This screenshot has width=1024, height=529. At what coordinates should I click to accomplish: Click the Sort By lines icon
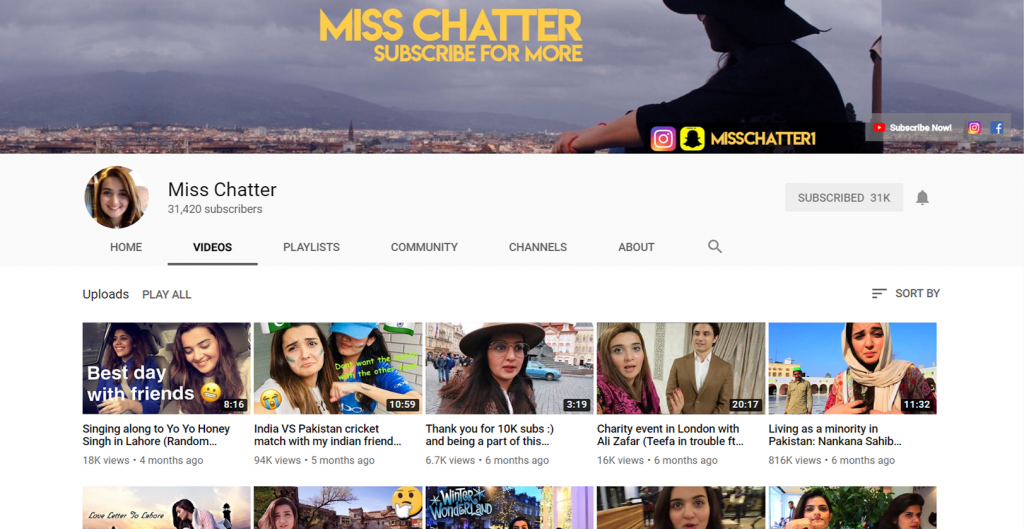point(879,294)
